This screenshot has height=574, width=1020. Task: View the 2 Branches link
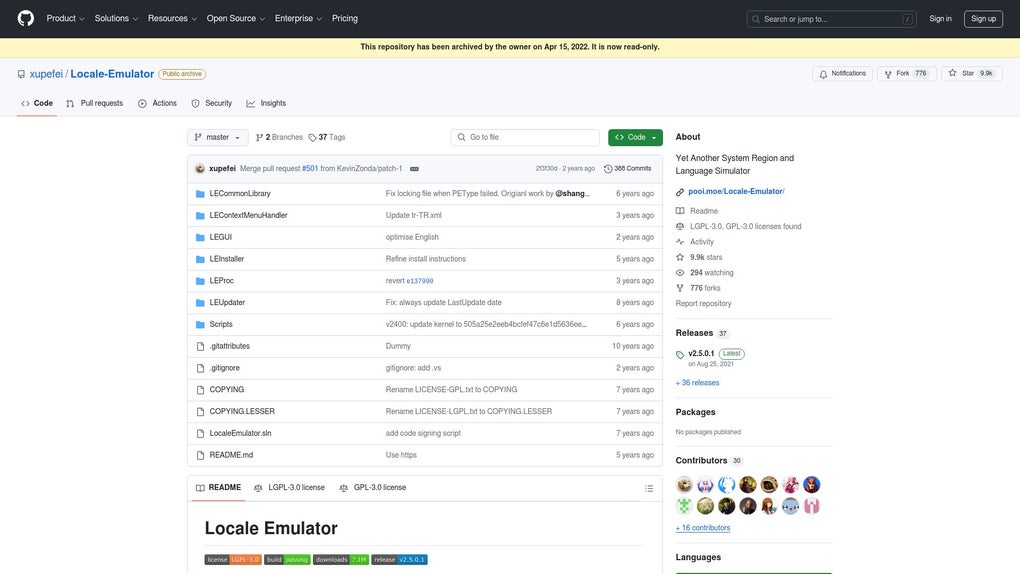(x=279, y=137)
